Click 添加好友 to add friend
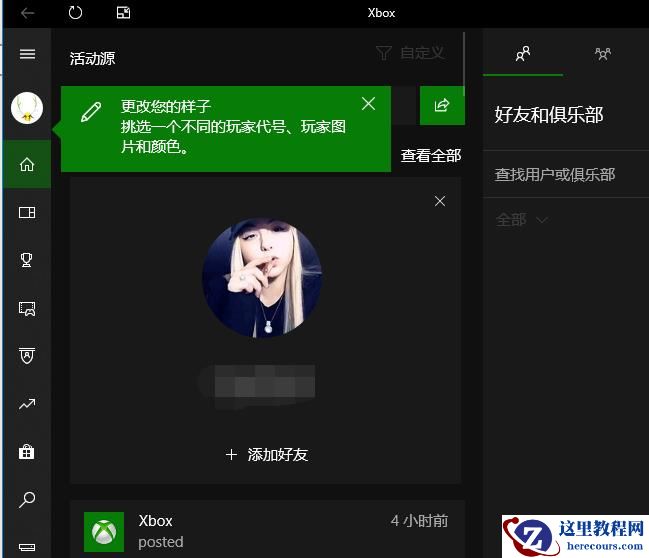This screenshot has width=649, height=558. [267, 455]
